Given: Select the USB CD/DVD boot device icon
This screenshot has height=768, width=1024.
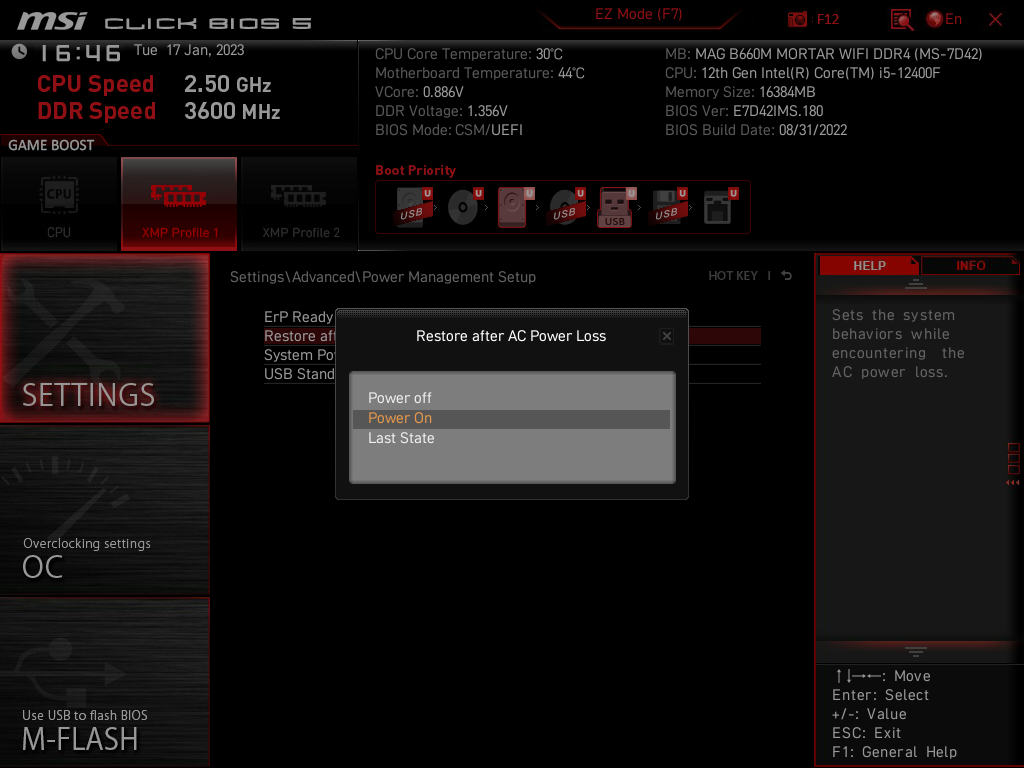Looking at the screenshot, I should tap(566, 208).
